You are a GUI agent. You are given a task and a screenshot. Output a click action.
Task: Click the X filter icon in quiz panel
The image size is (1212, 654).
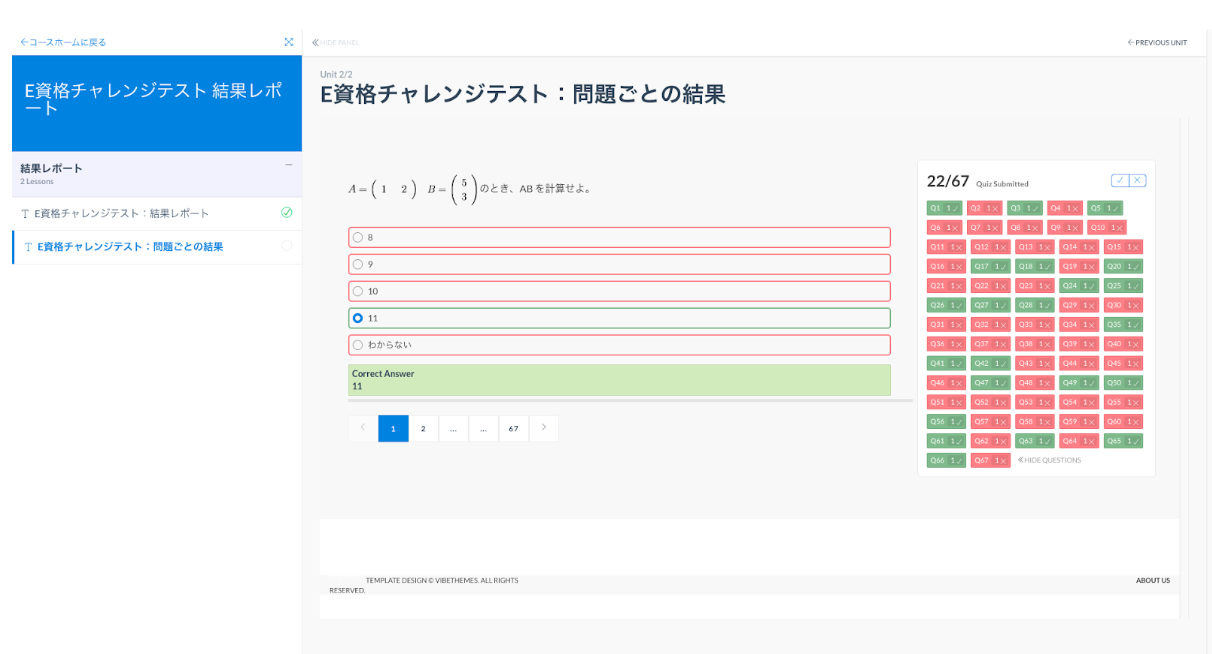(1138, 180)
